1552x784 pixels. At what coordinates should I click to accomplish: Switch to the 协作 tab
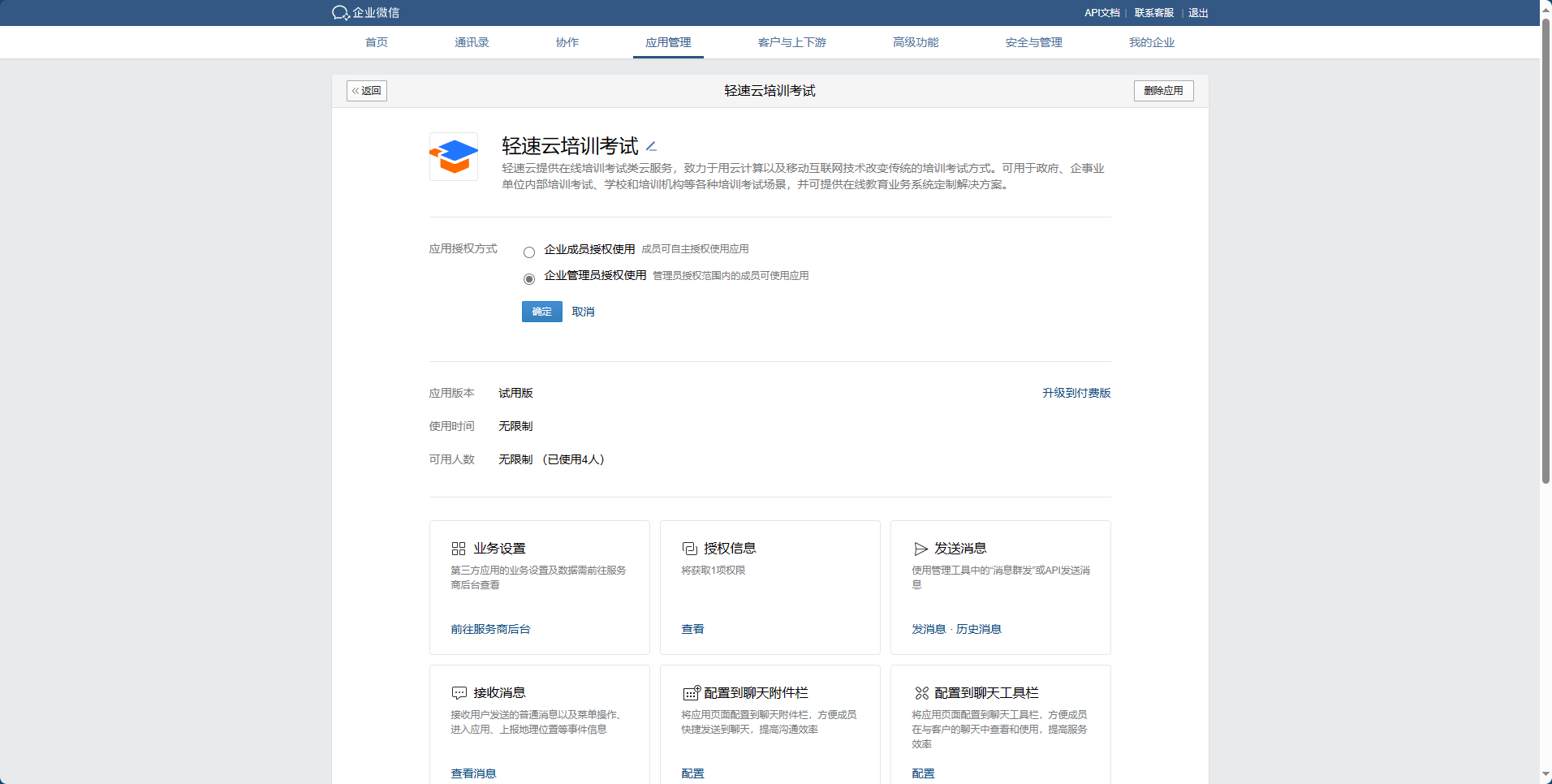click(x=567, y=42)
